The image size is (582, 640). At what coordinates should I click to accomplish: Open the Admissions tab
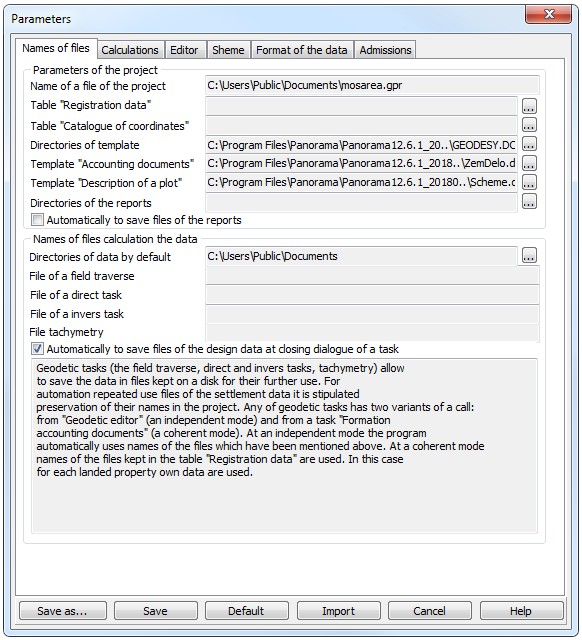tap(385, 50)
